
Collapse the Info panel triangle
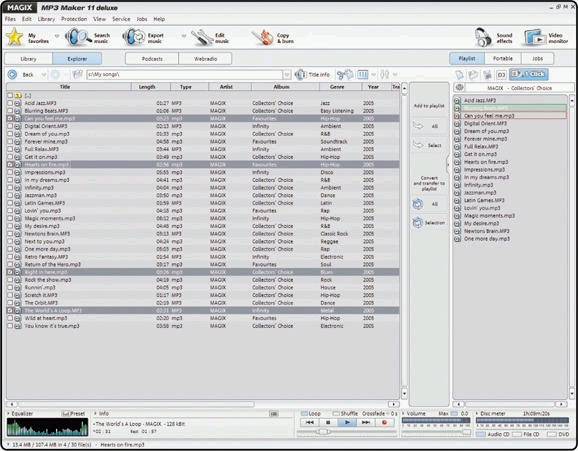95,413
